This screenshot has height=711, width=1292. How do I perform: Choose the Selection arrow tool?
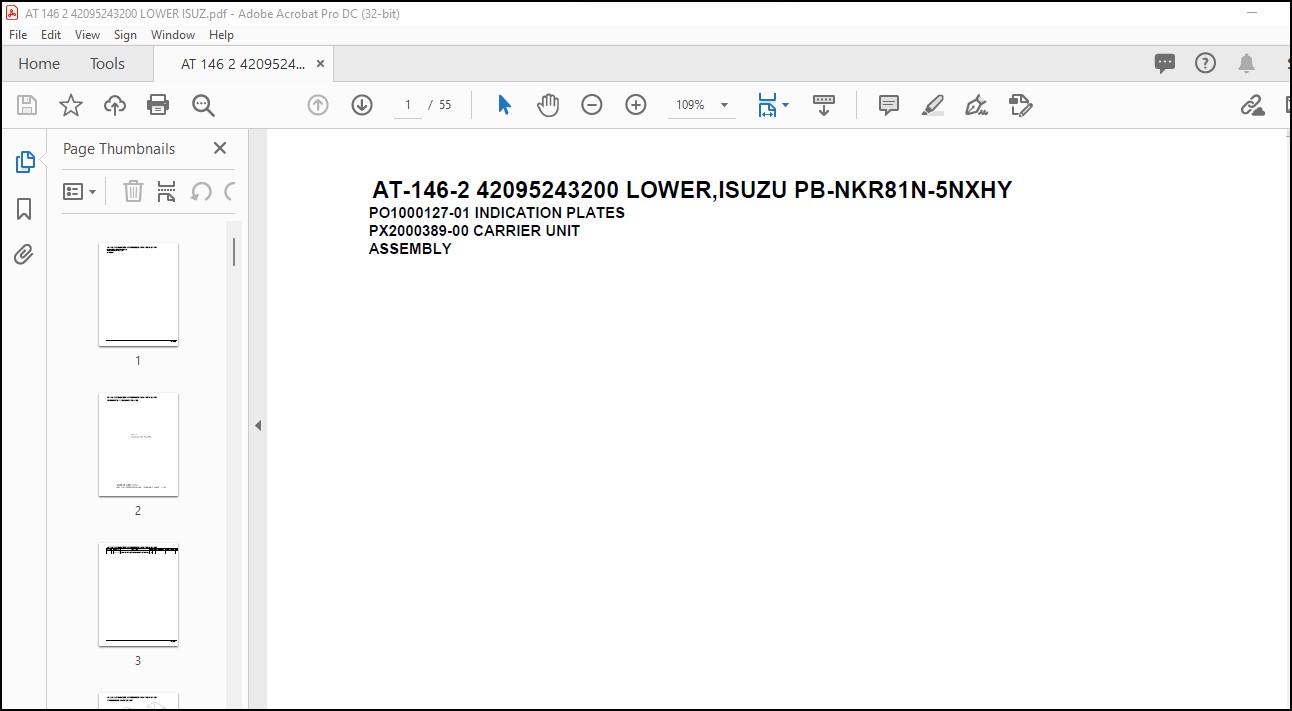pos(504,105)
